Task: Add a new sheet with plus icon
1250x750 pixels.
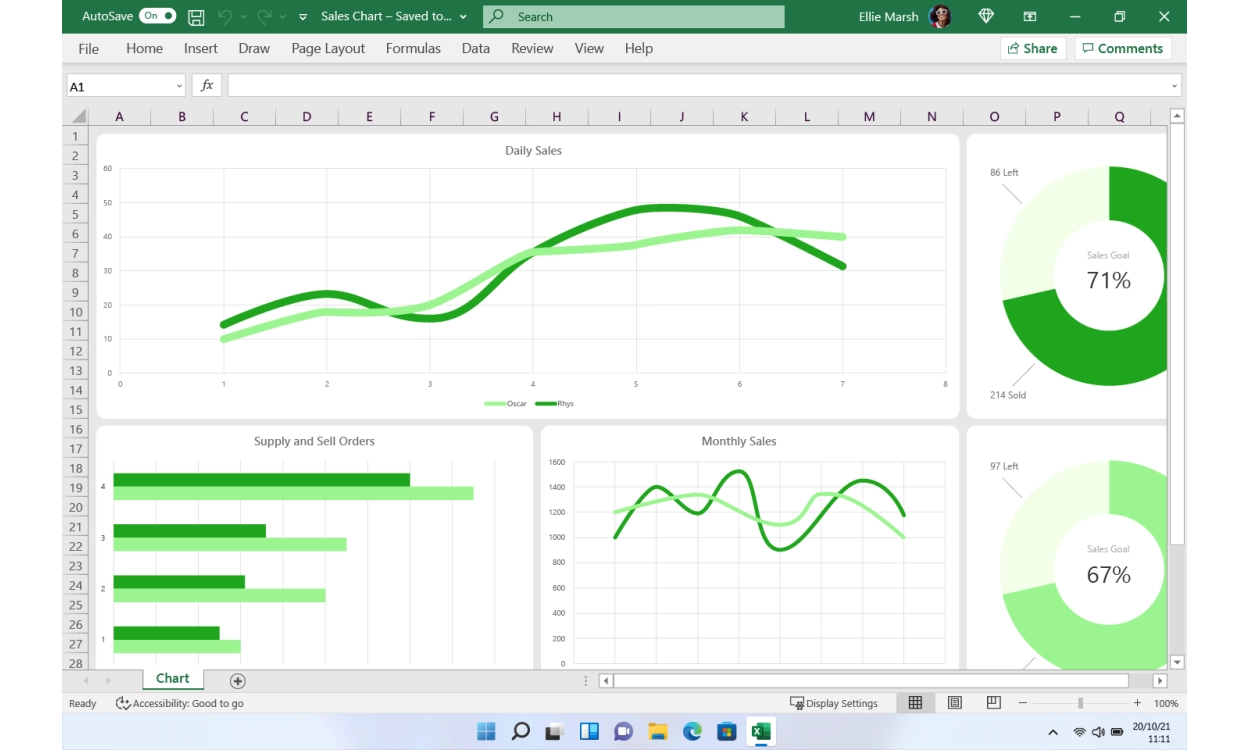Action: pyautogui.click(x=237, y=681)
